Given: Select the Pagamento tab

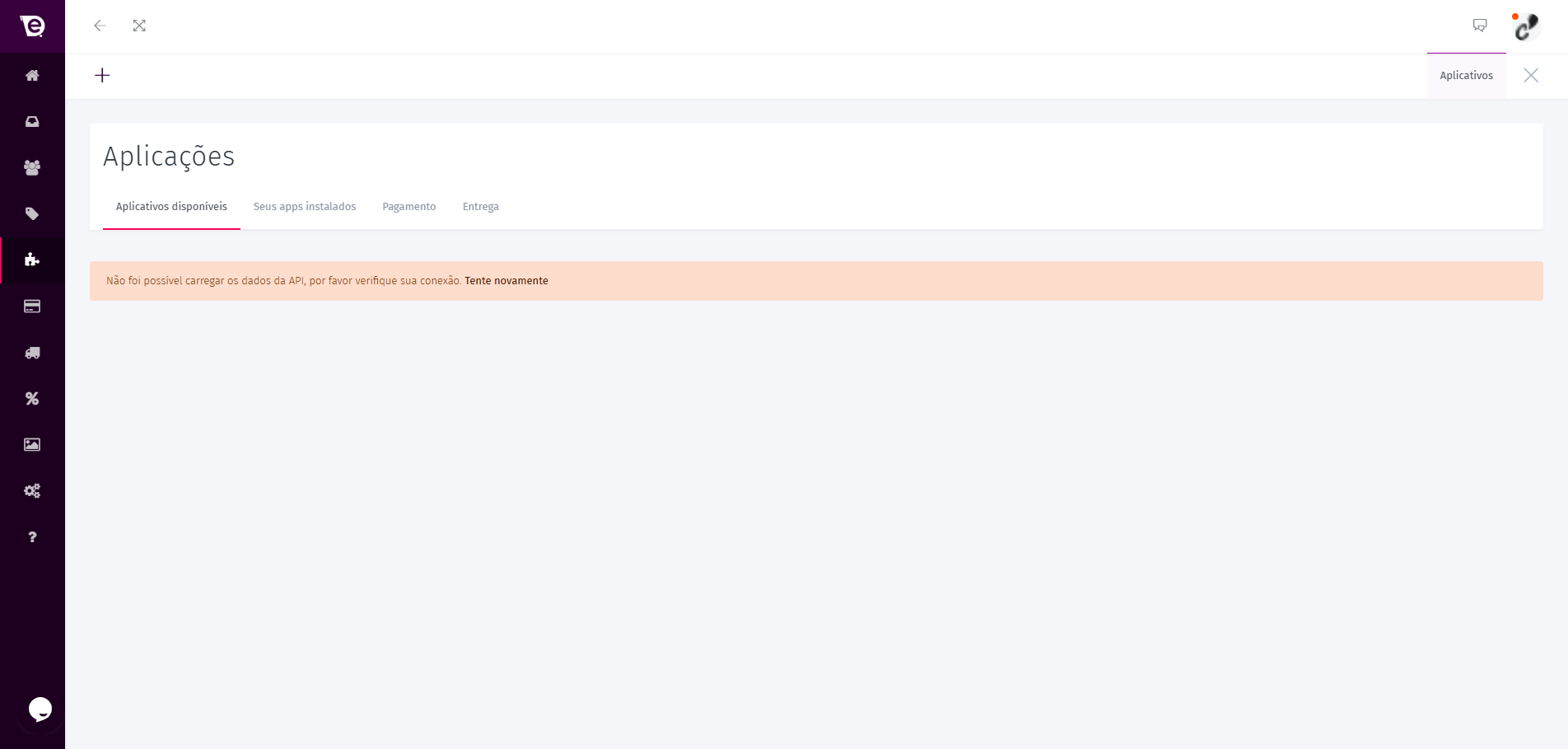Looking at the screenshot, I should [x=409, y=207].
